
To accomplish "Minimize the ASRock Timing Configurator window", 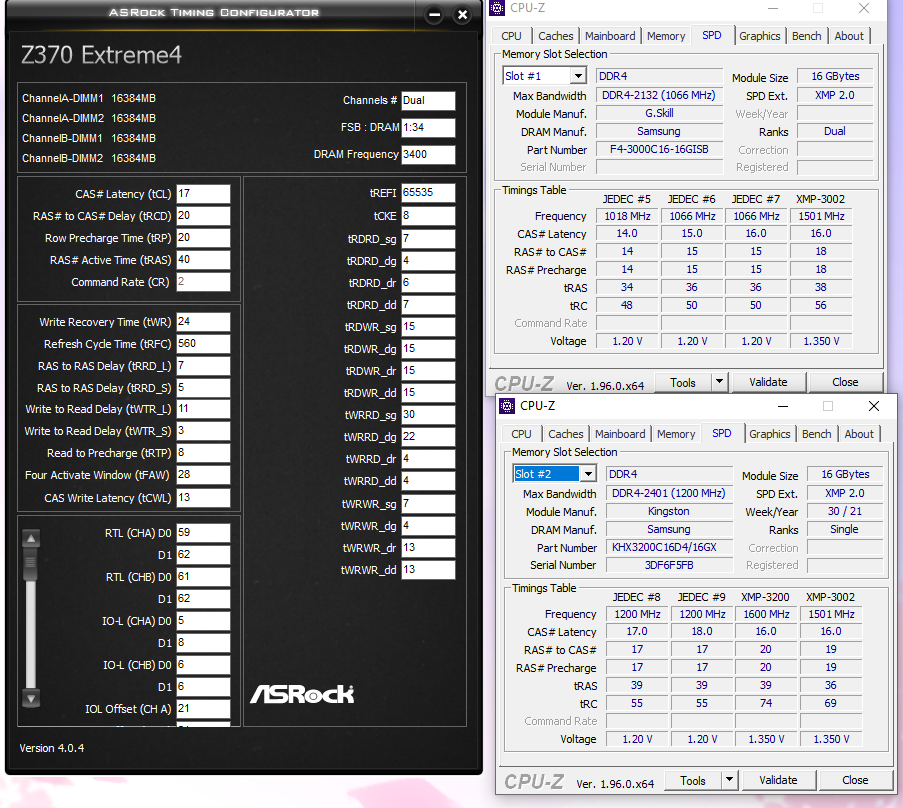I will tap(435, 15).
